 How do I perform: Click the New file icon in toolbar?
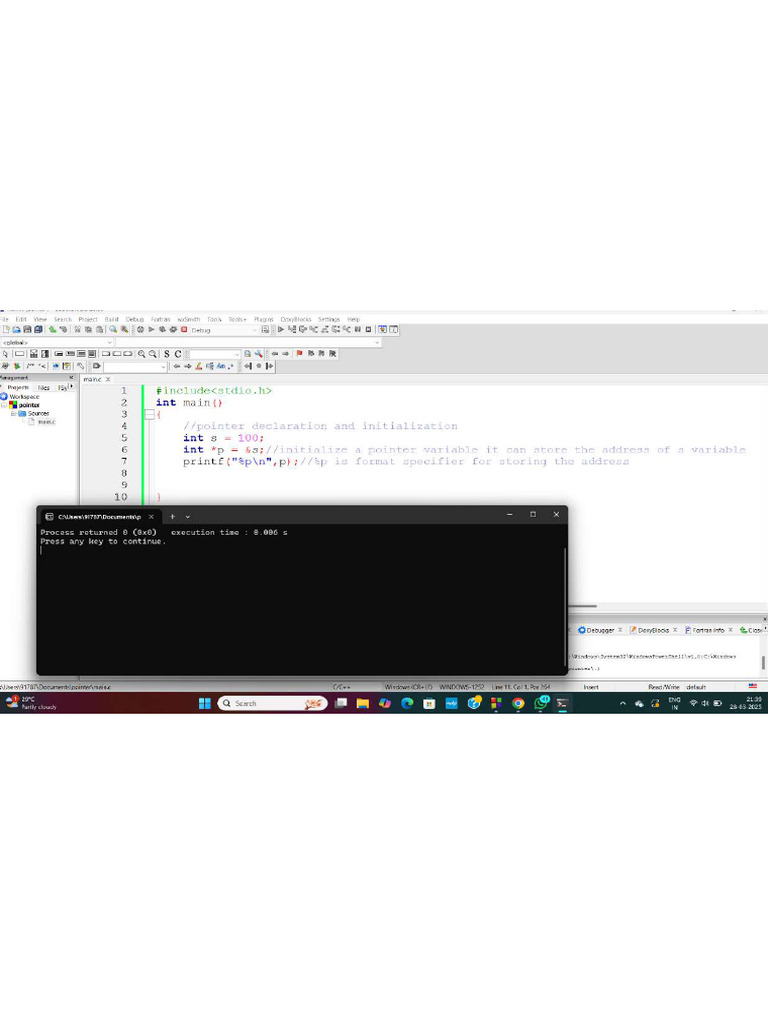tap(6, 329)
